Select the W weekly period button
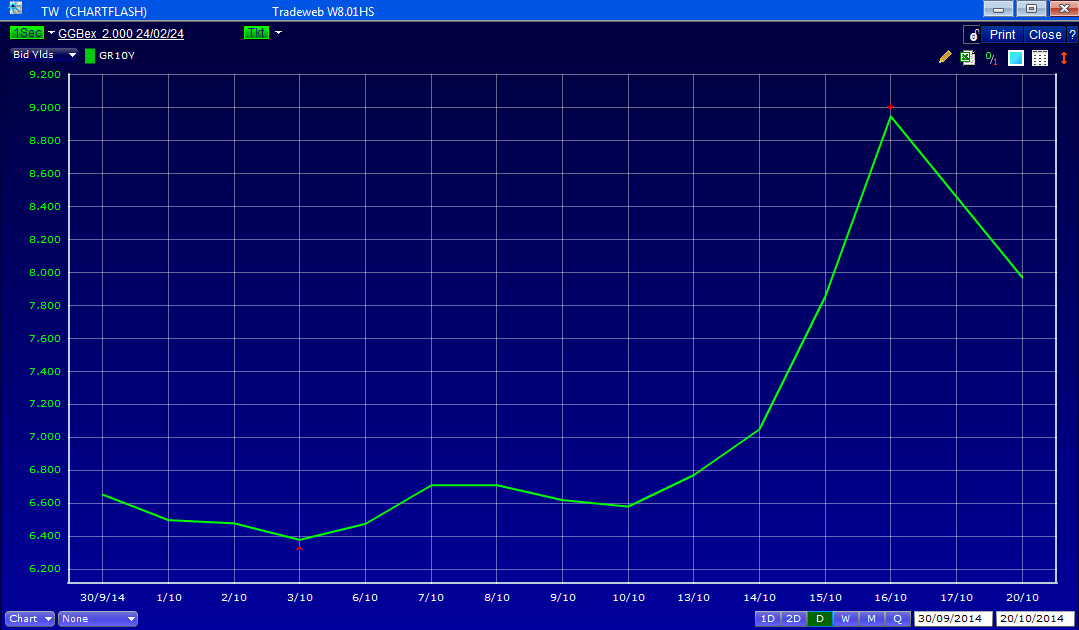The image size is (1079, 630). [846, 619]
